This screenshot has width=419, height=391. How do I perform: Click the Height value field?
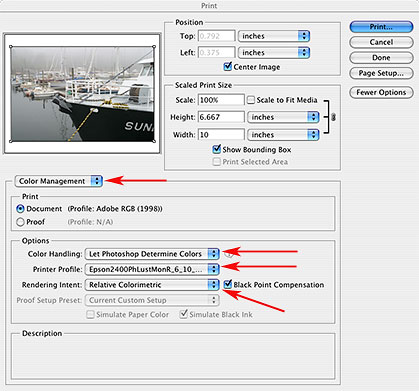point(221,117)
